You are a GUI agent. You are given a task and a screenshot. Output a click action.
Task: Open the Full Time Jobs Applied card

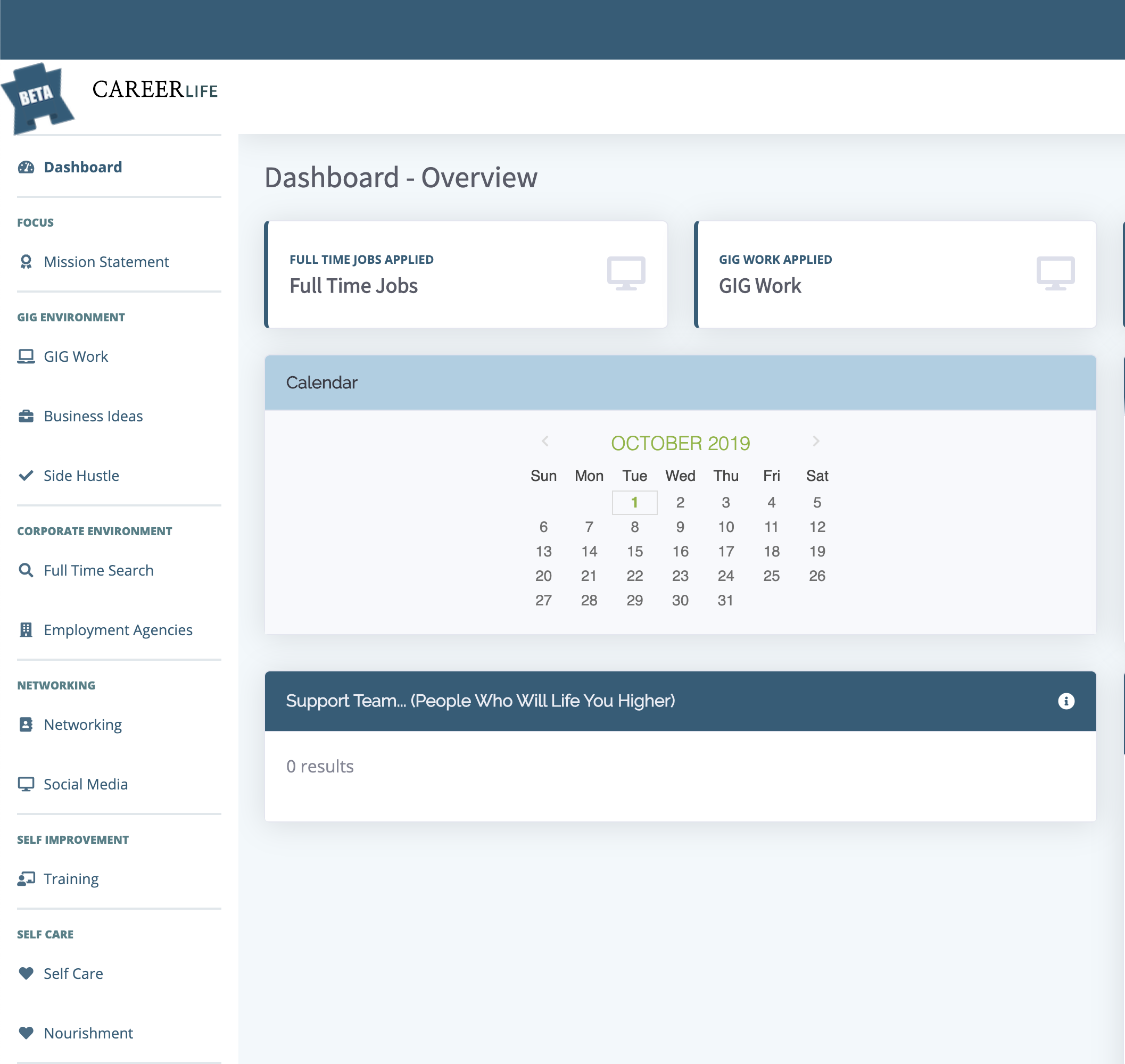pyautogui.click(x=466, y=275)
